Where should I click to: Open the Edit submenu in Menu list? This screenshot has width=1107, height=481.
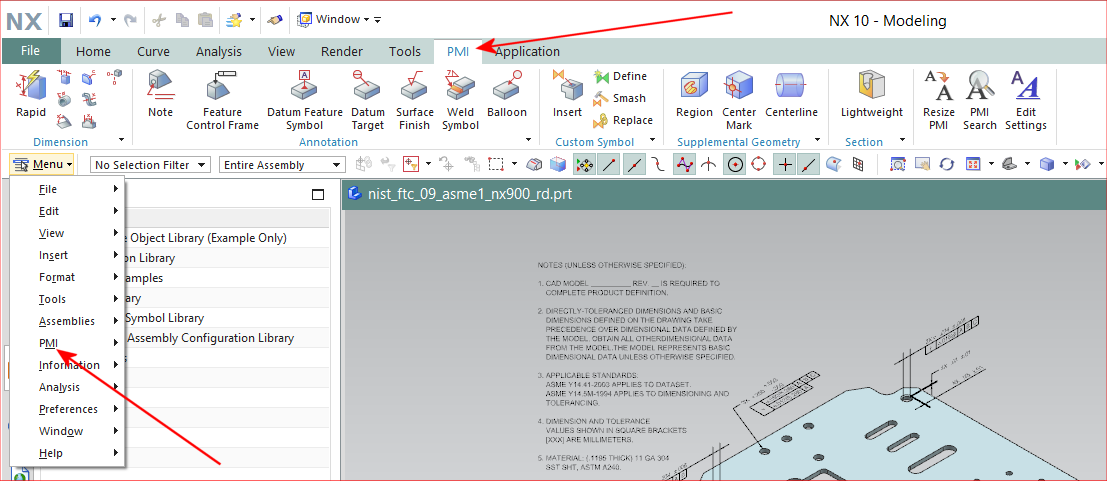click(x=68, y=210)
